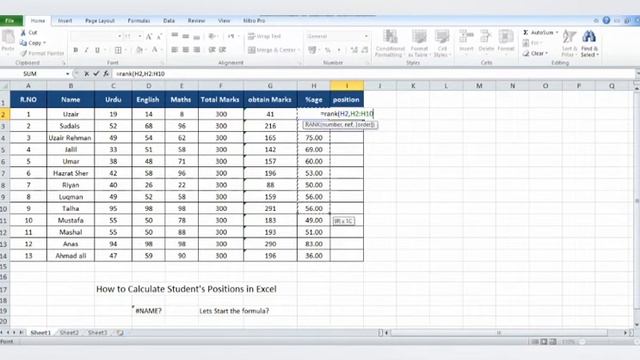Switch to Formulas ribbon tab
This screenshot has width=640, height=360.
pyautogui.click(x=139, y=20)
